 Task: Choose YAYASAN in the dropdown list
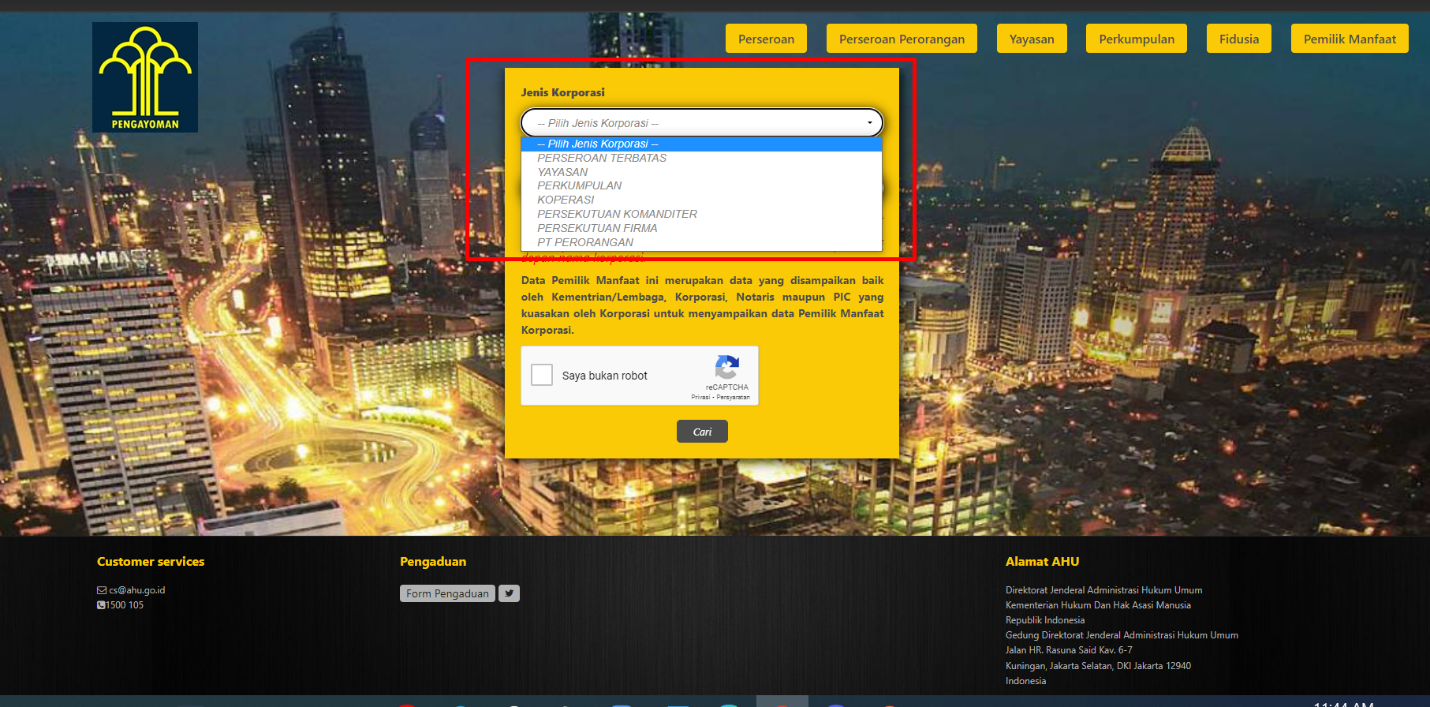pyautogui.click(x=563, y=172)
